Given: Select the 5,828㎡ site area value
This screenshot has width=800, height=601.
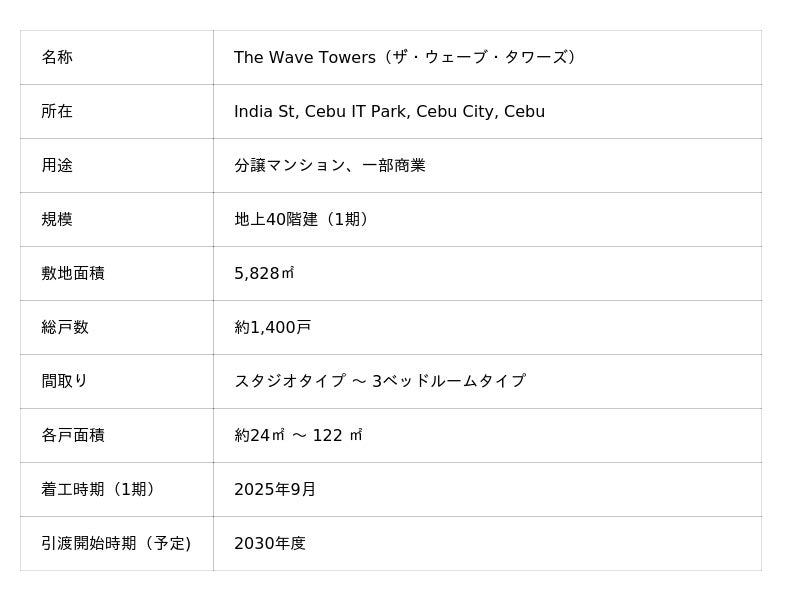Looking at the screenshot, I should point(264,274).
